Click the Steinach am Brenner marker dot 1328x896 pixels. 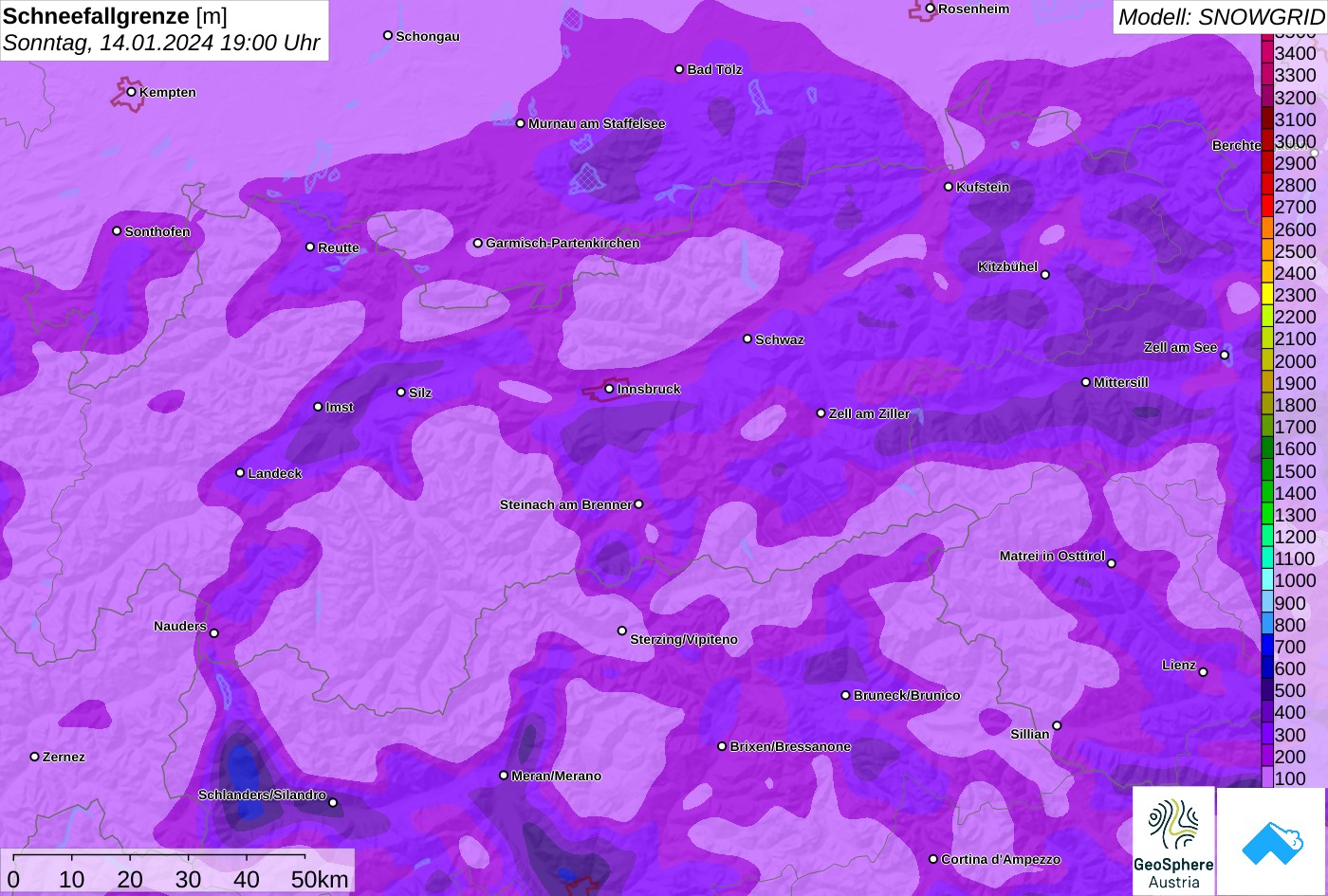638,504
